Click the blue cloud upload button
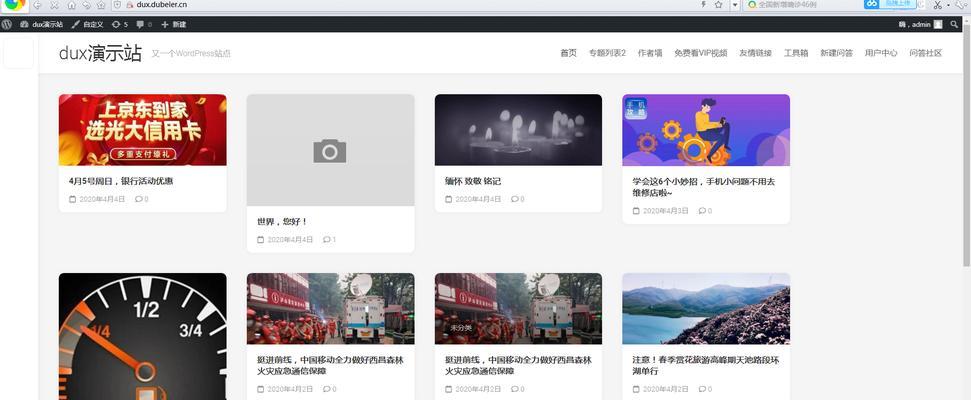Image resolution: width=971 pixels, height=400 pixels. tap(889, 4)
